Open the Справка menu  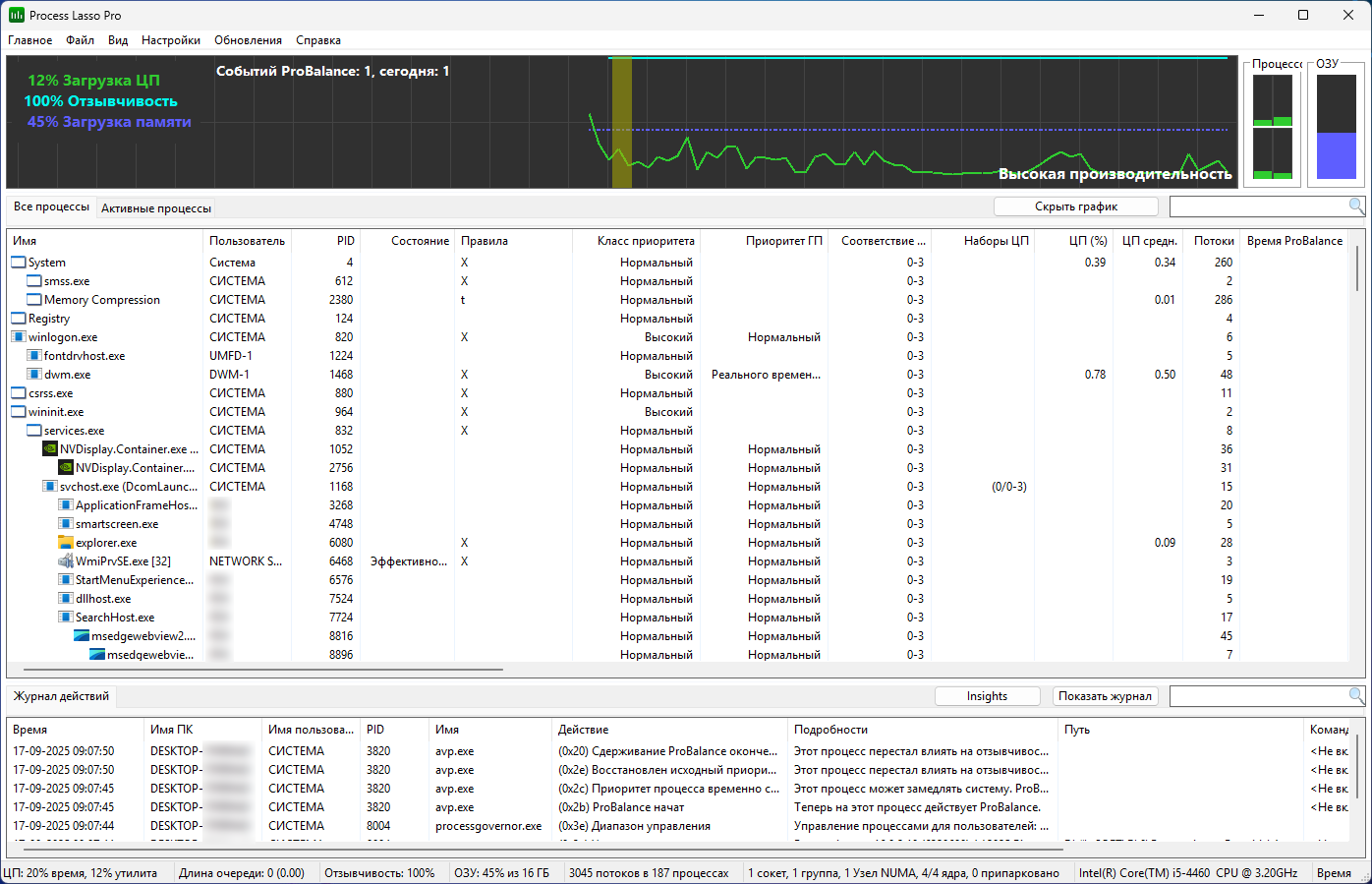[x=318, y=40]
